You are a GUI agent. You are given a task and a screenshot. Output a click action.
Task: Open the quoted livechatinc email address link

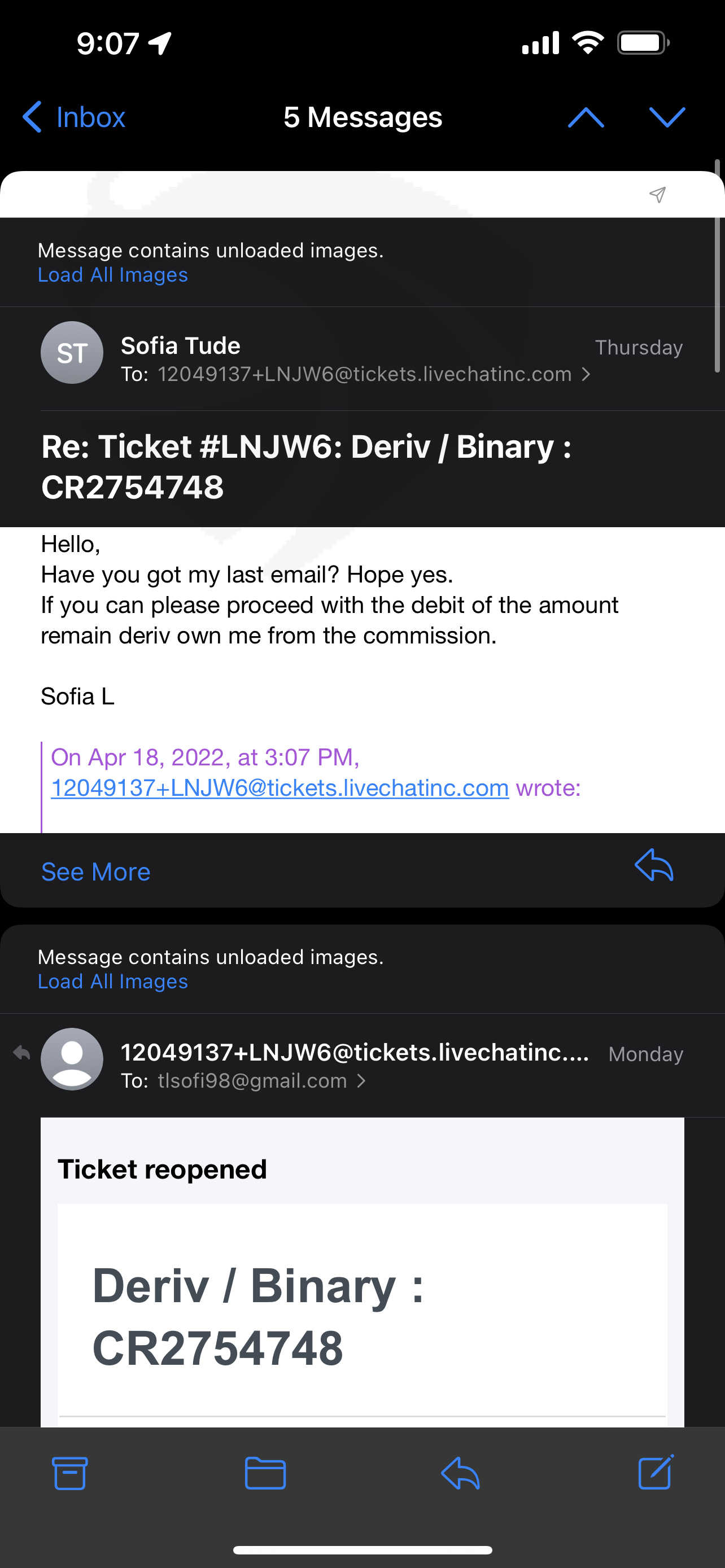[279, 787]
